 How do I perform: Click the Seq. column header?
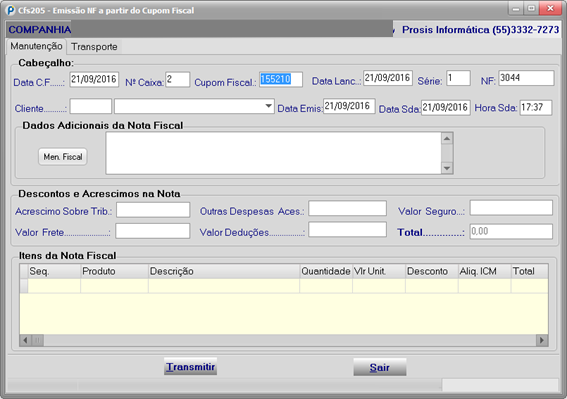pyautogui.click(x=54, y=271)
